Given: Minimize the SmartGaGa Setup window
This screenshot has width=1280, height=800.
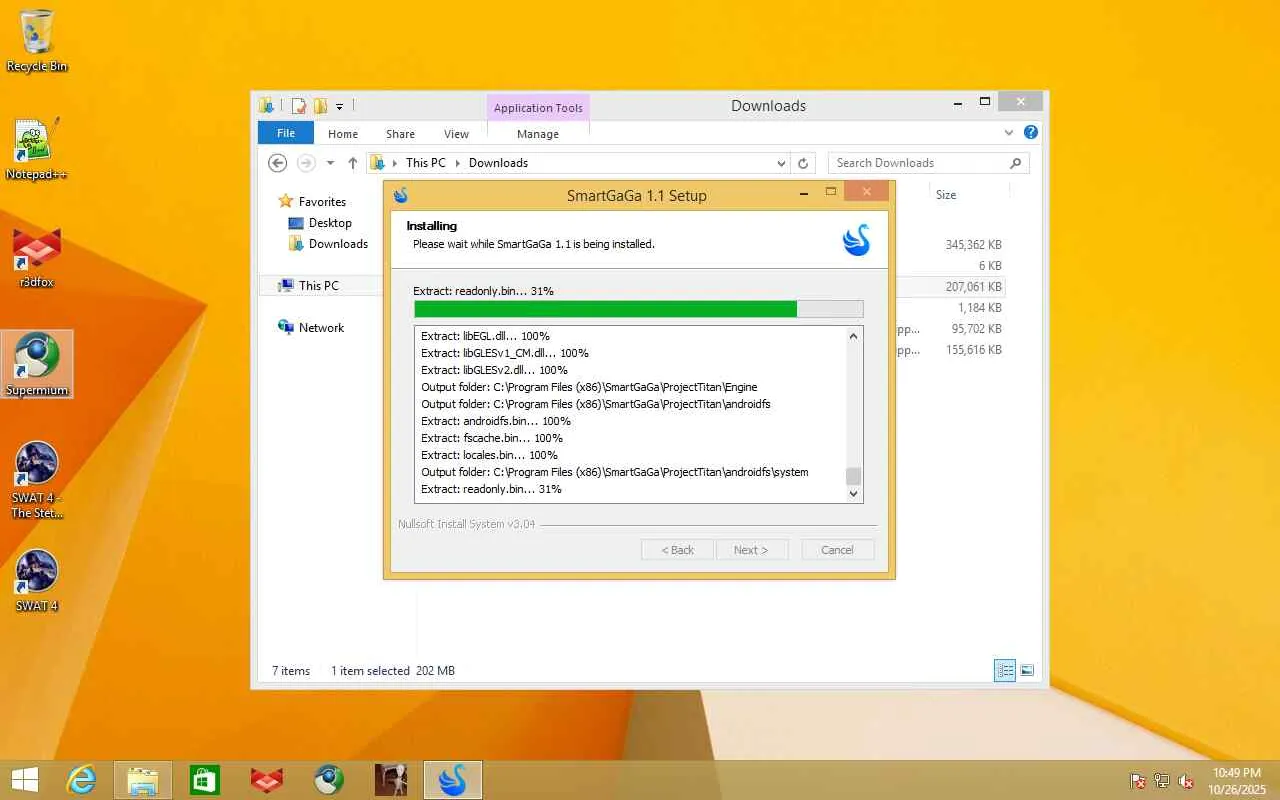Looking at the screenshot, I should click(x=805, y=193).
